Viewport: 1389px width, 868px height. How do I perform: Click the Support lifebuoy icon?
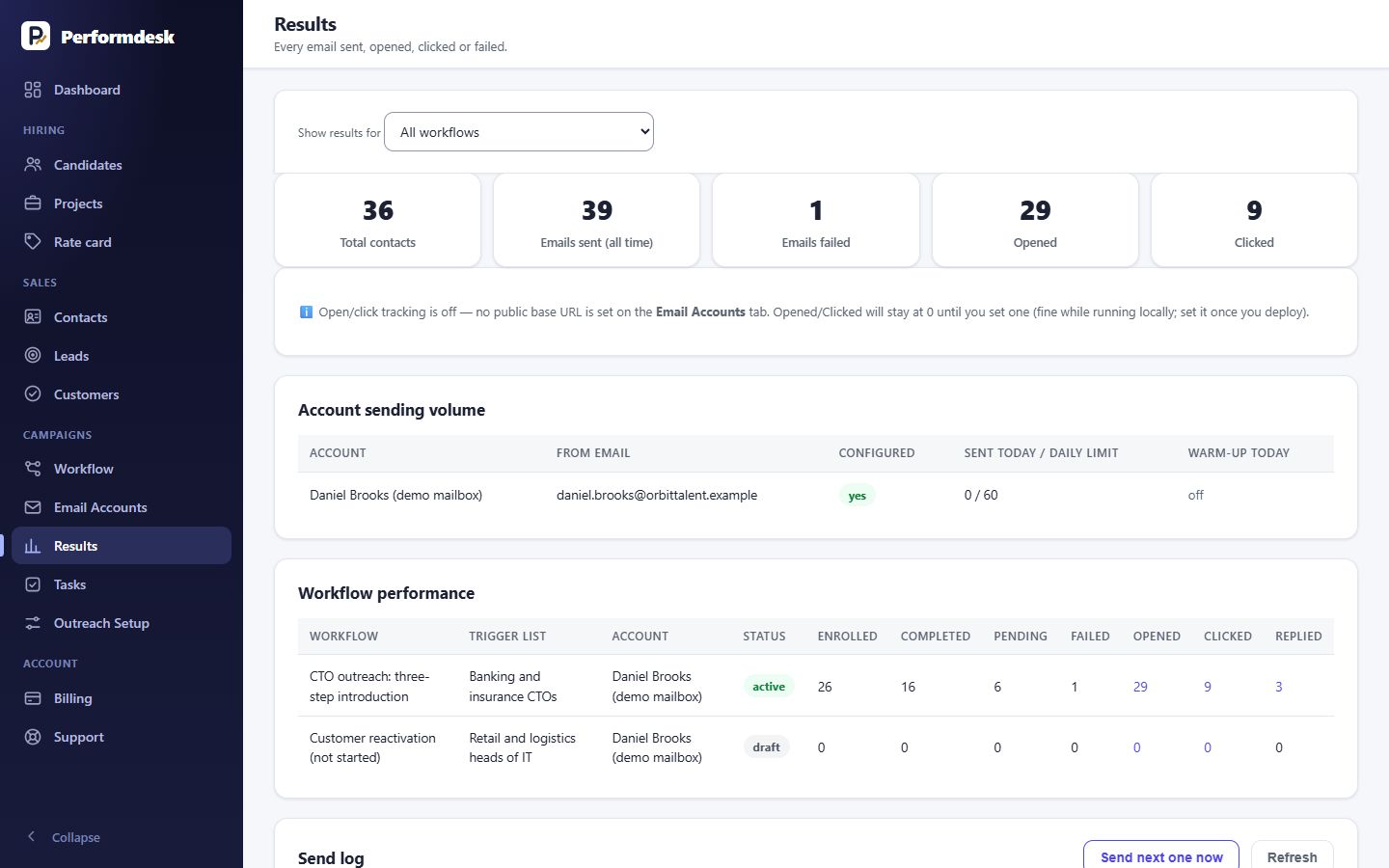point(33,737)
